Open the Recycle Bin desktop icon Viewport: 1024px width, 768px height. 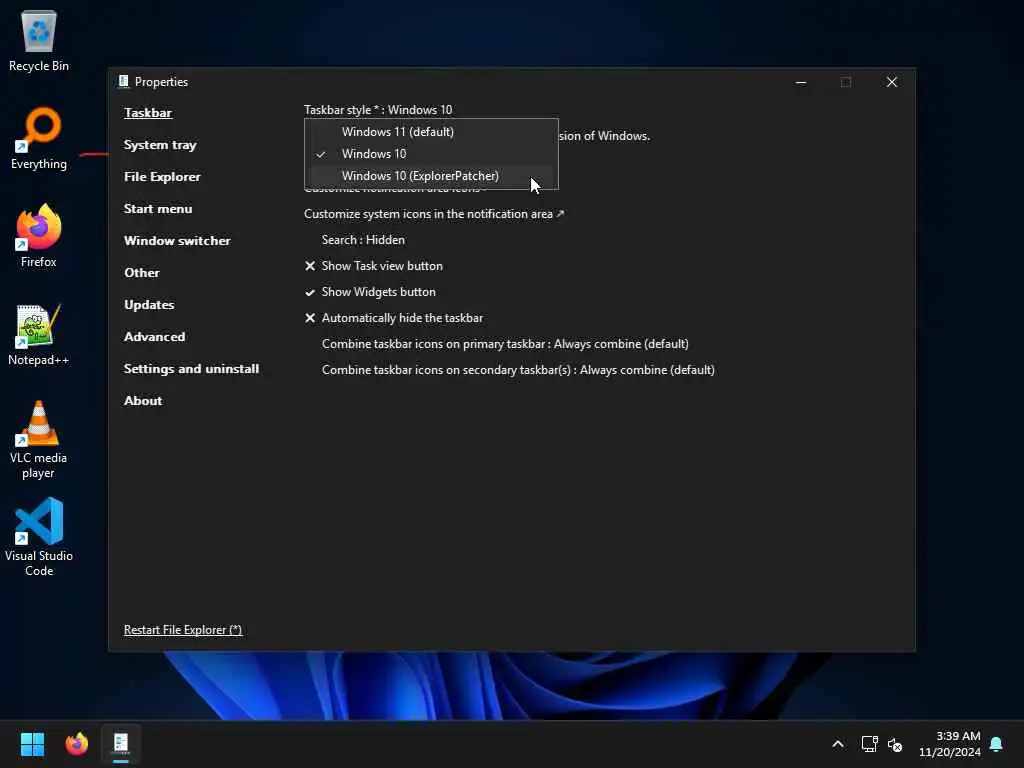click(39, 41)
